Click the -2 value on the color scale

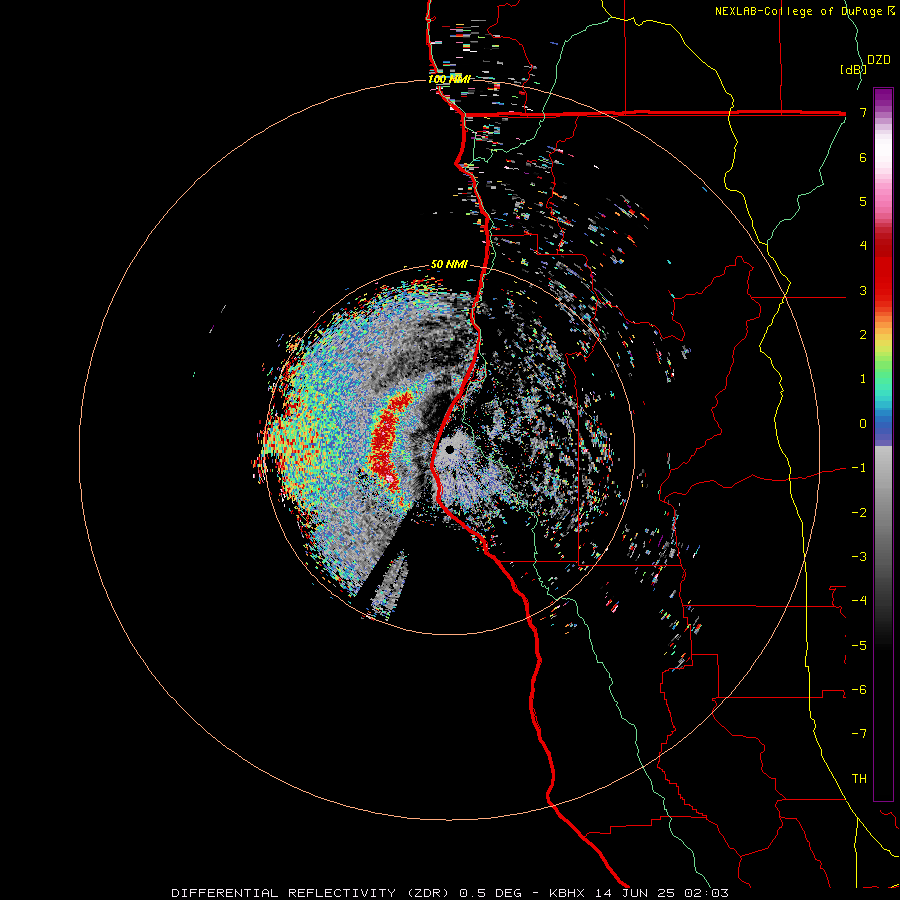coord(859,513)
